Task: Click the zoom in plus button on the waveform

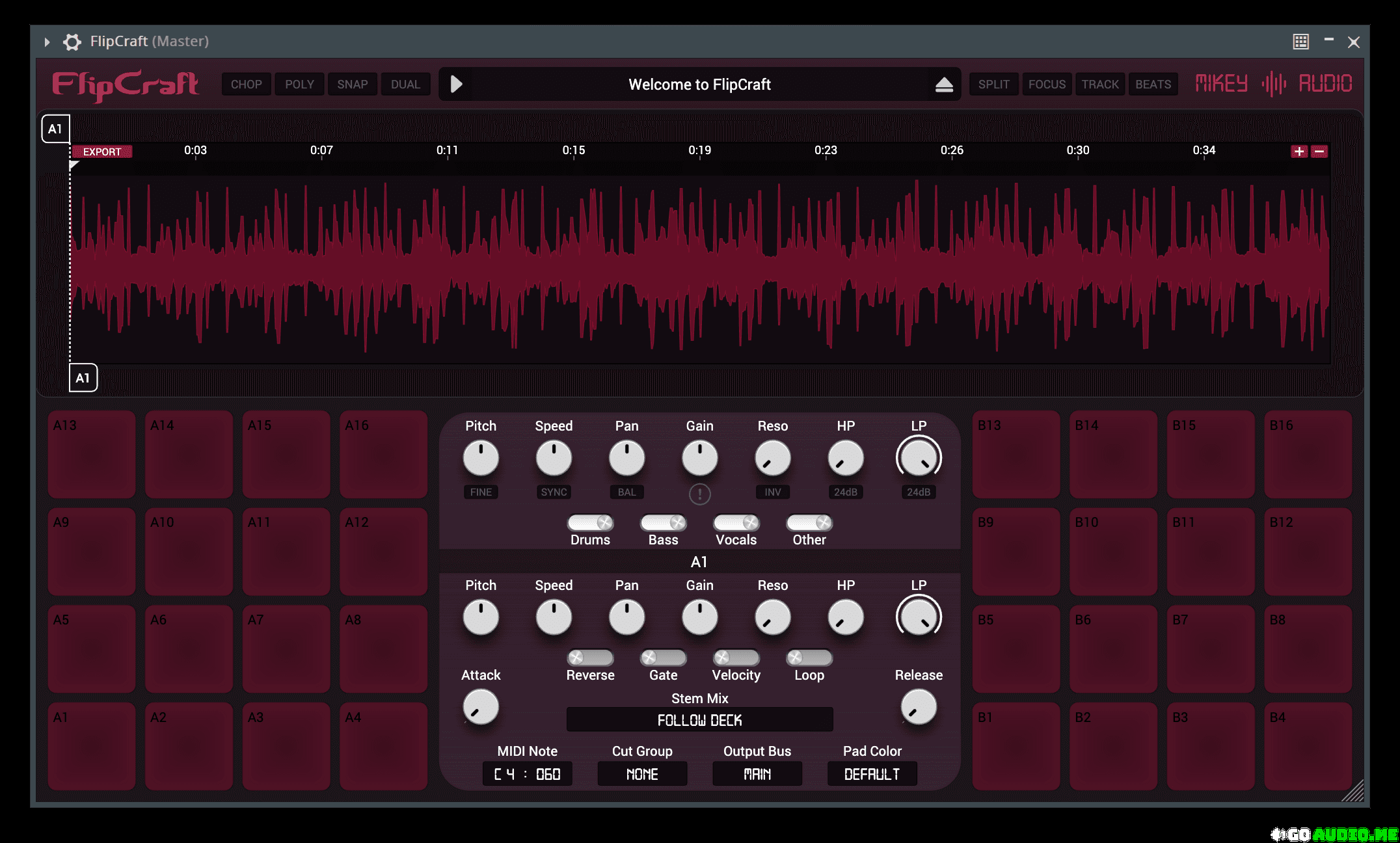Action: point(1299,152)
